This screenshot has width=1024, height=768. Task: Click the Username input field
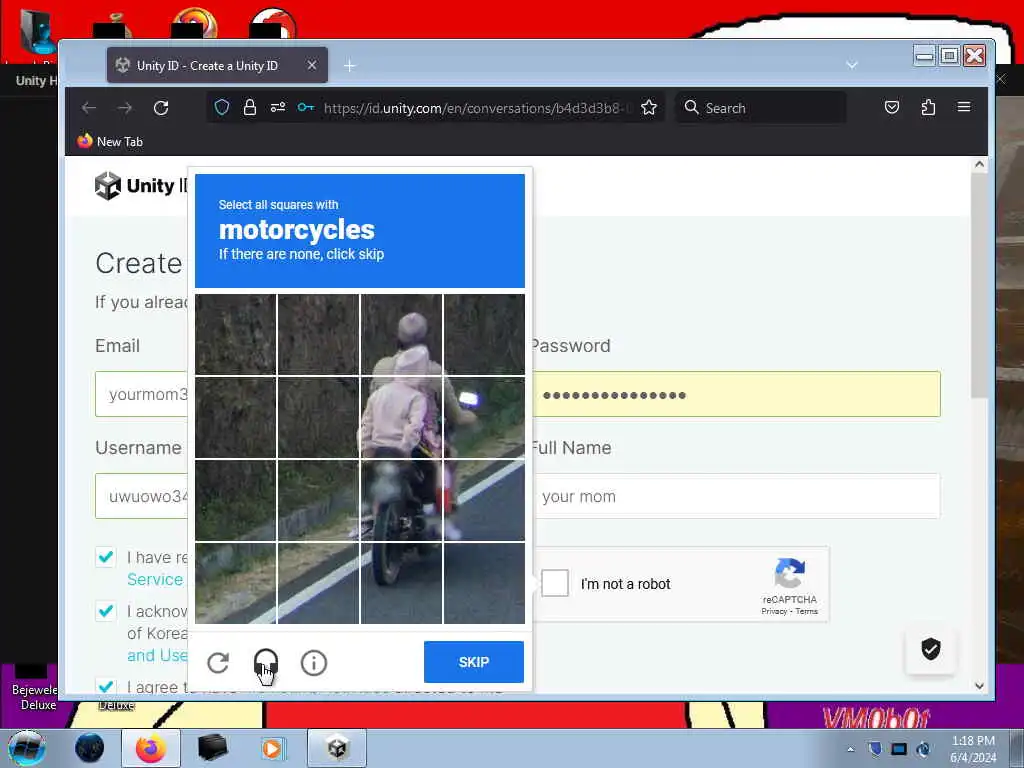142,496
